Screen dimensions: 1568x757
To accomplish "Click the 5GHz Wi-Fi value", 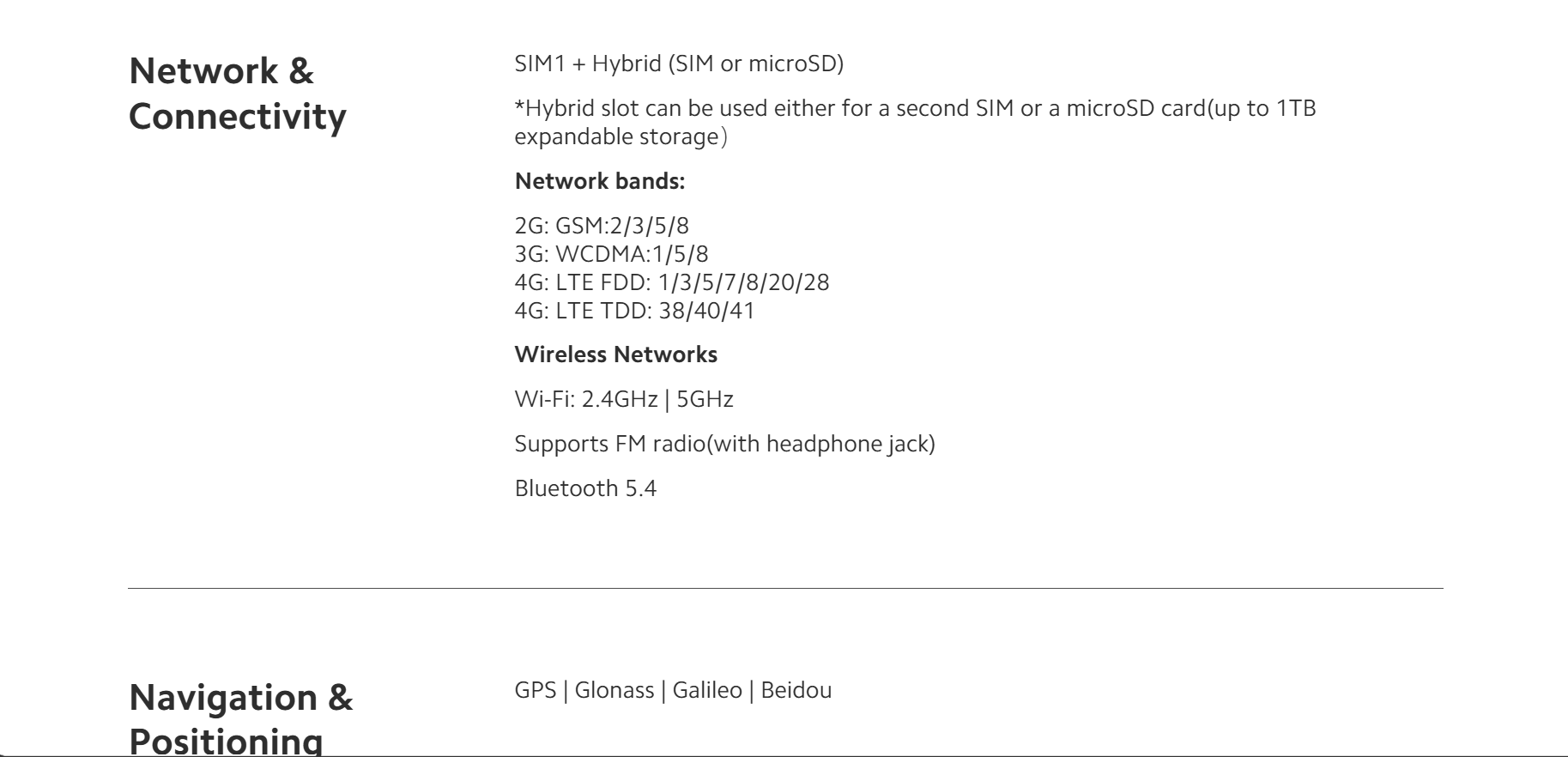I will point(705,399).
